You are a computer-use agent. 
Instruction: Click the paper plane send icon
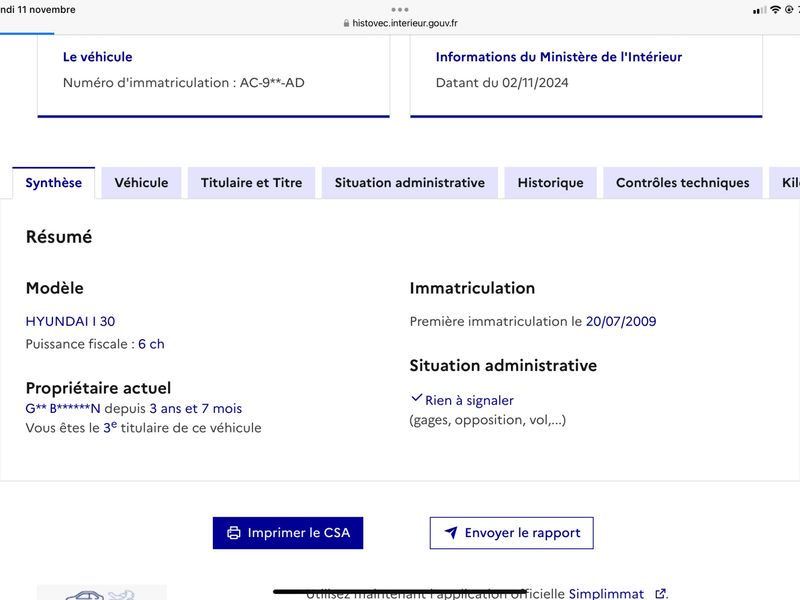tap(451, 533)
